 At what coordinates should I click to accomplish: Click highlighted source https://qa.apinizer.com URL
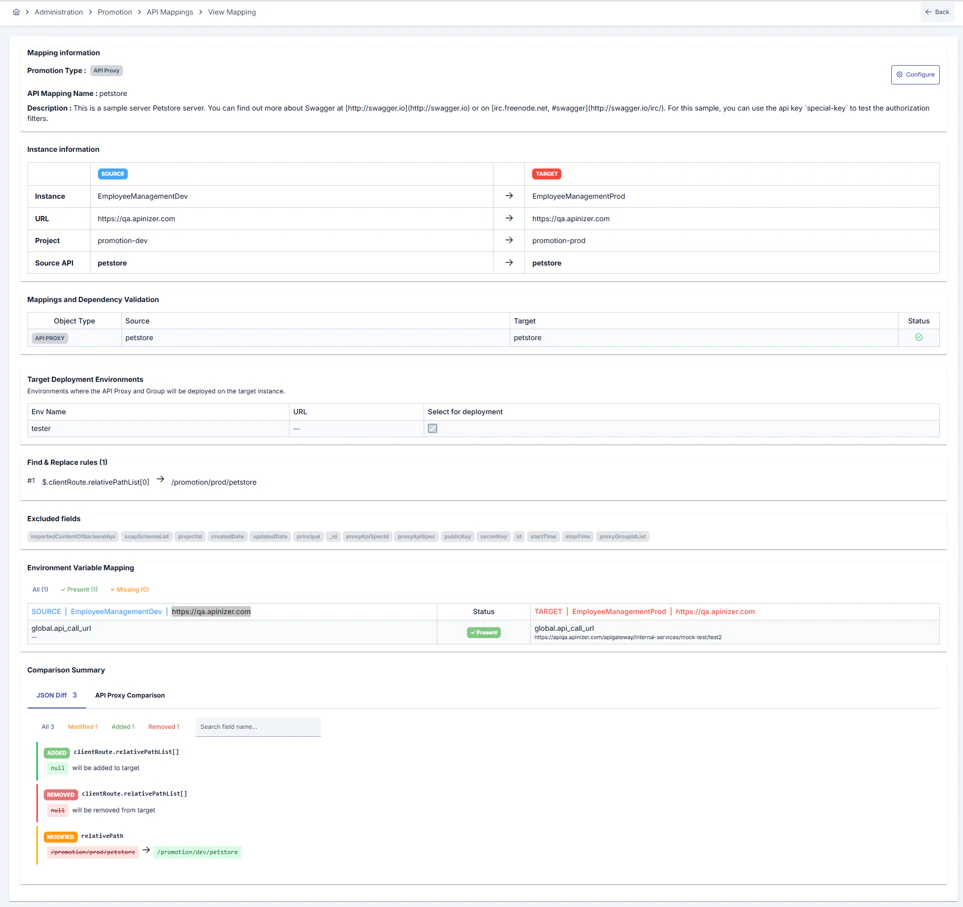(x=211, y=612)
